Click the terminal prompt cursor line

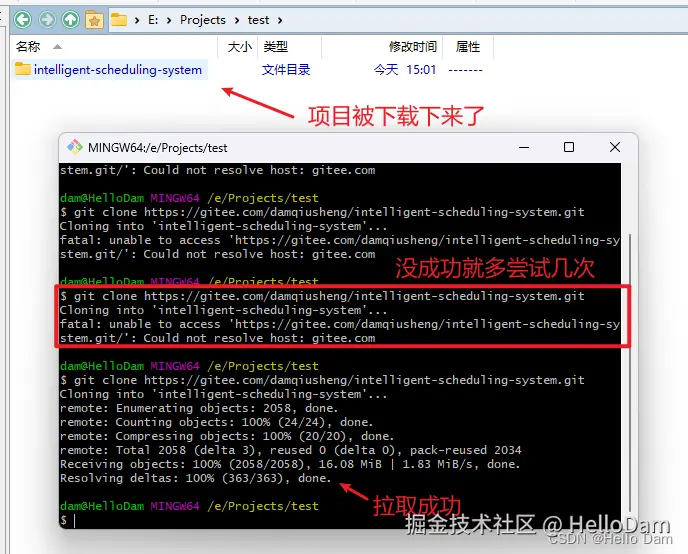pos(68,520)
